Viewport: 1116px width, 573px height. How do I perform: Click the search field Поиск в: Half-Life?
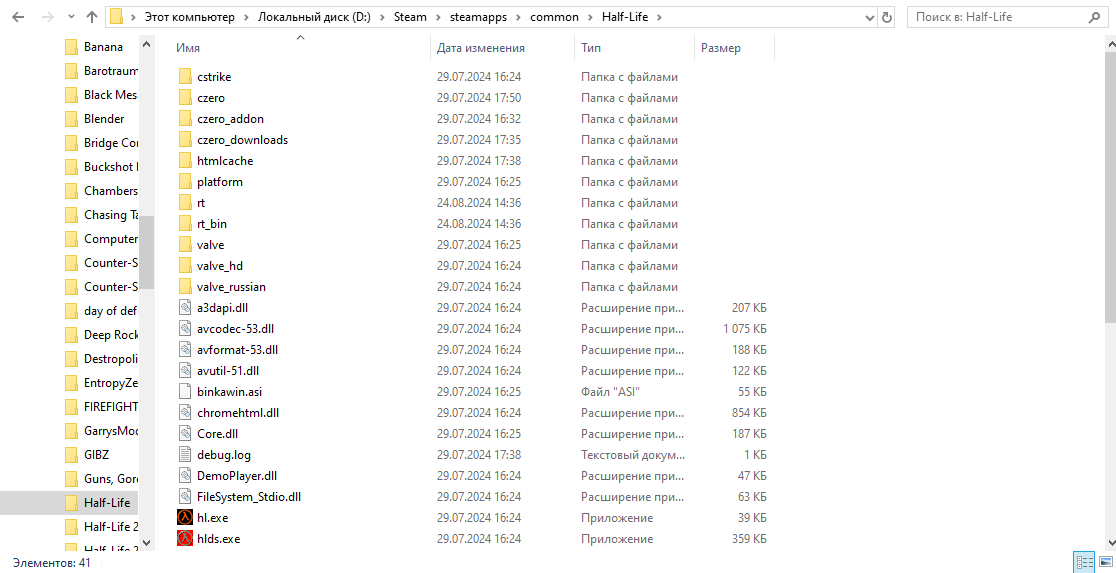1006,17
